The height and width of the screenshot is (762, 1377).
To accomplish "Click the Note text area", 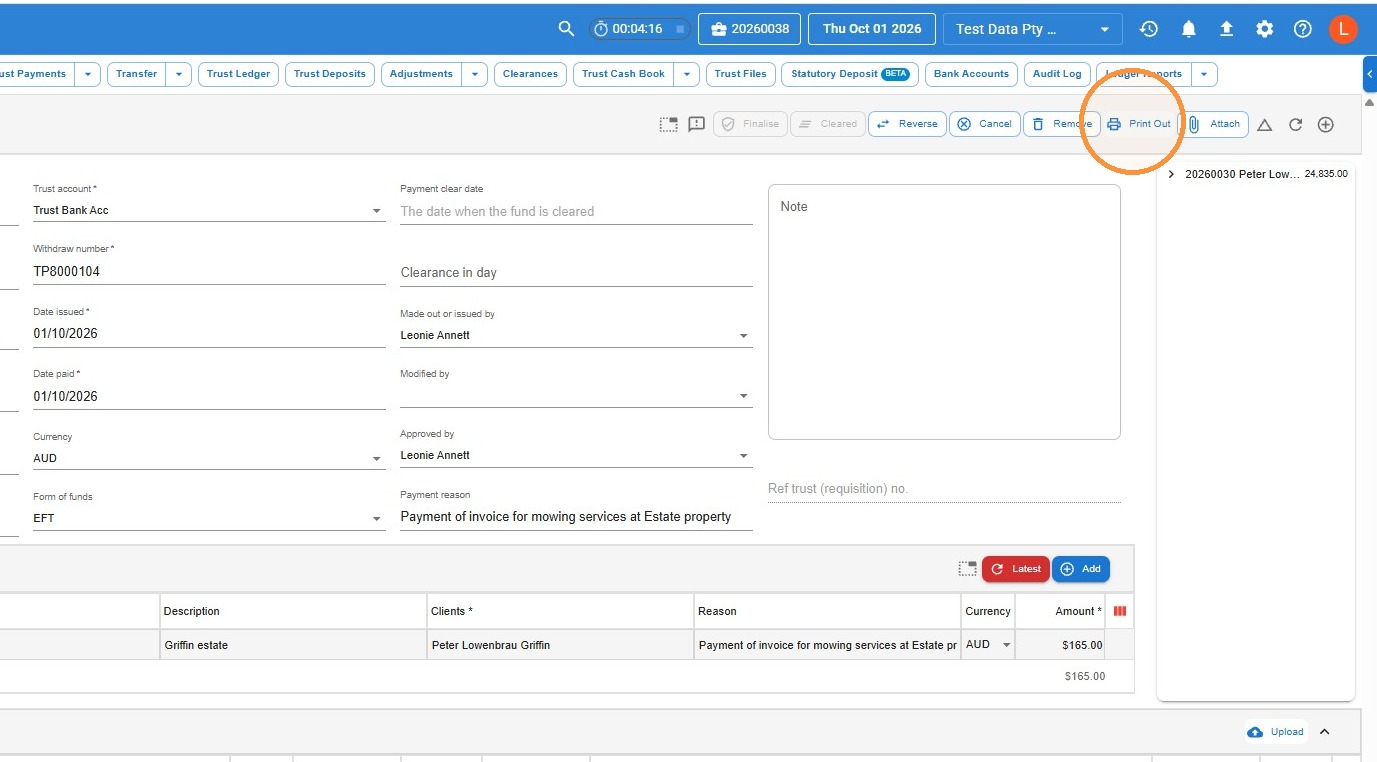I will [944, 312].
